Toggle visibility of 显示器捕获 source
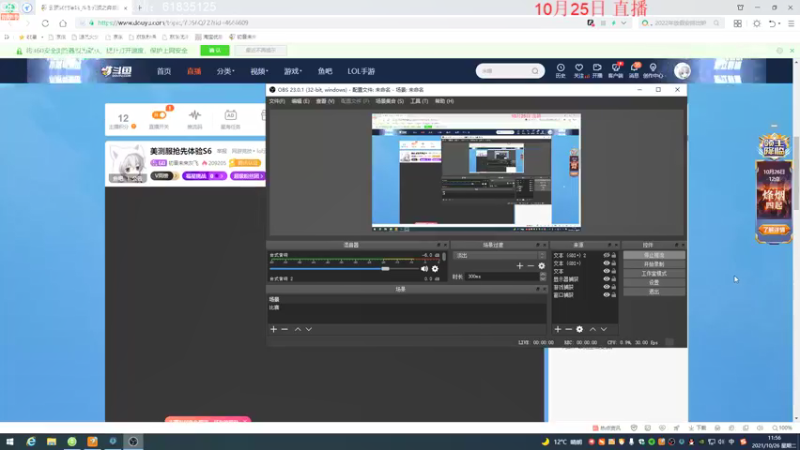This screenshot has width=800, height=450. (x=606, y=279)
